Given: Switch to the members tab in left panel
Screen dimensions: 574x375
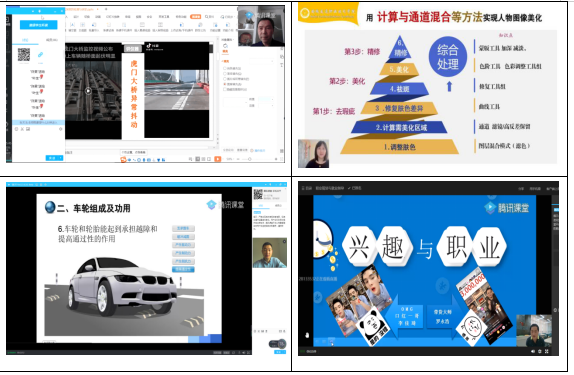Looking at the screenshot, I should 52,40.
